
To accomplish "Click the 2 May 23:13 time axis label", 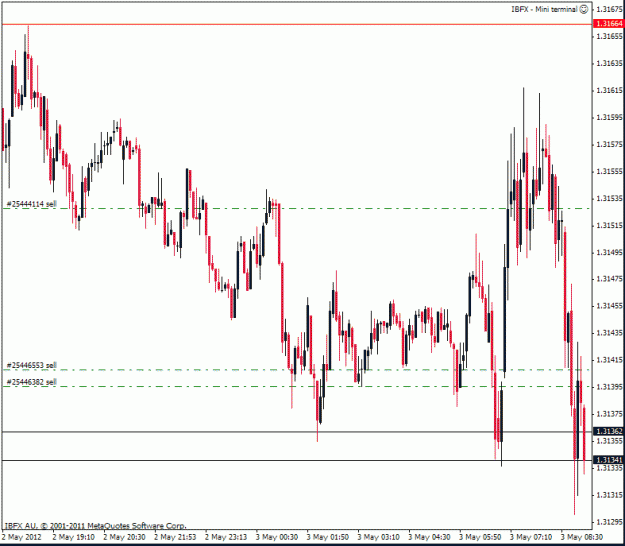I will [226, 537].
